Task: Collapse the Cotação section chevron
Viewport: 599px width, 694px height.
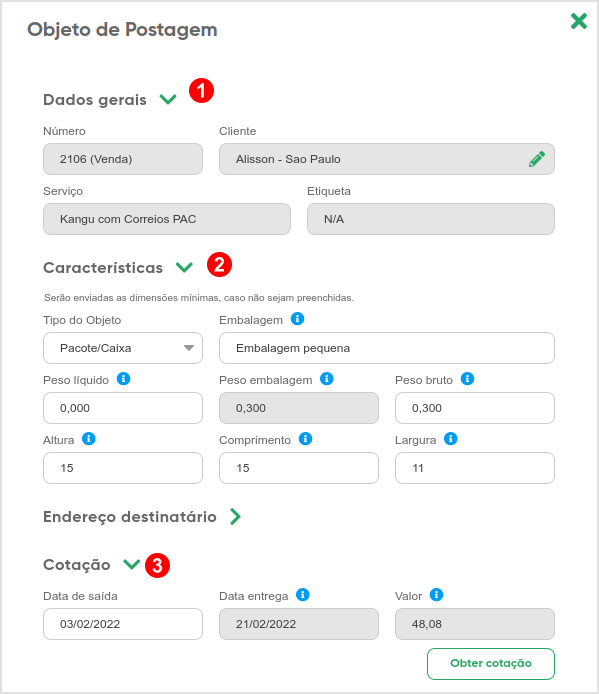Action: 131,564
